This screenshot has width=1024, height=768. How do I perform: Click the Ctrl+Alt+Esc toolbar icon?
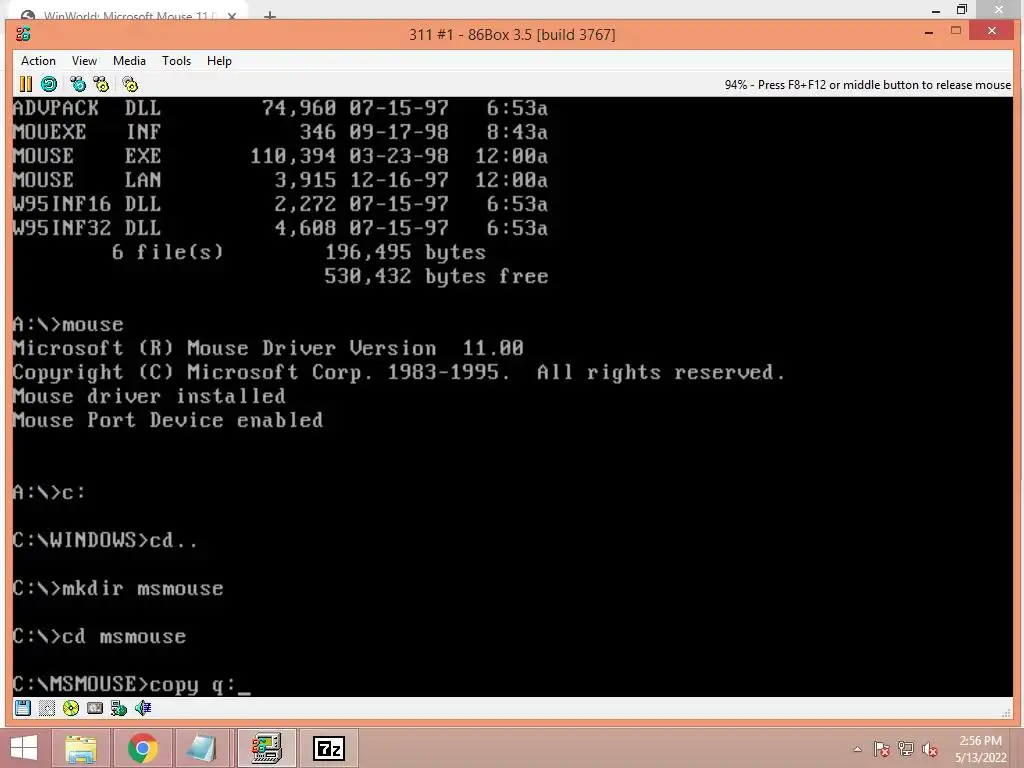[101, 84]
